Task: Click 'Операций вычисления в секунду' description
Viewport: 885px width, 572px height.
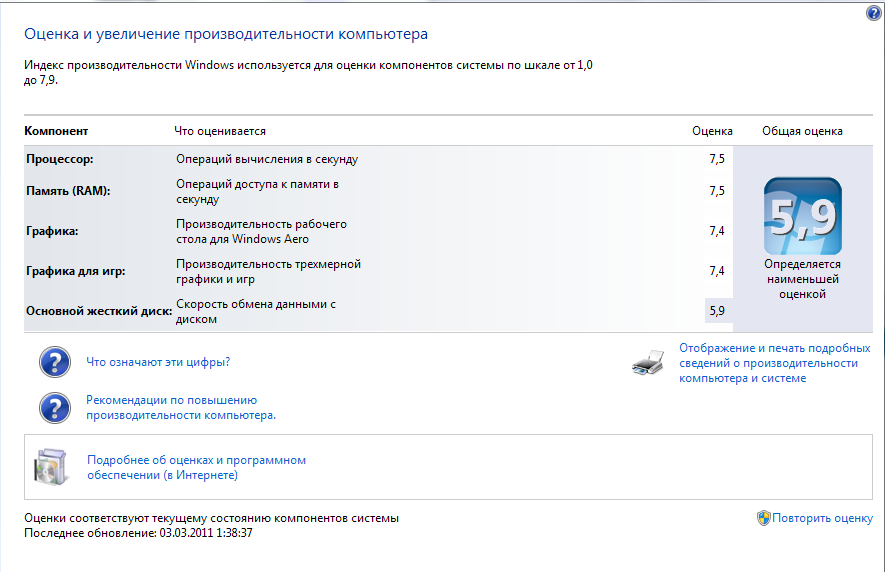Action: (x=267, y=159)
